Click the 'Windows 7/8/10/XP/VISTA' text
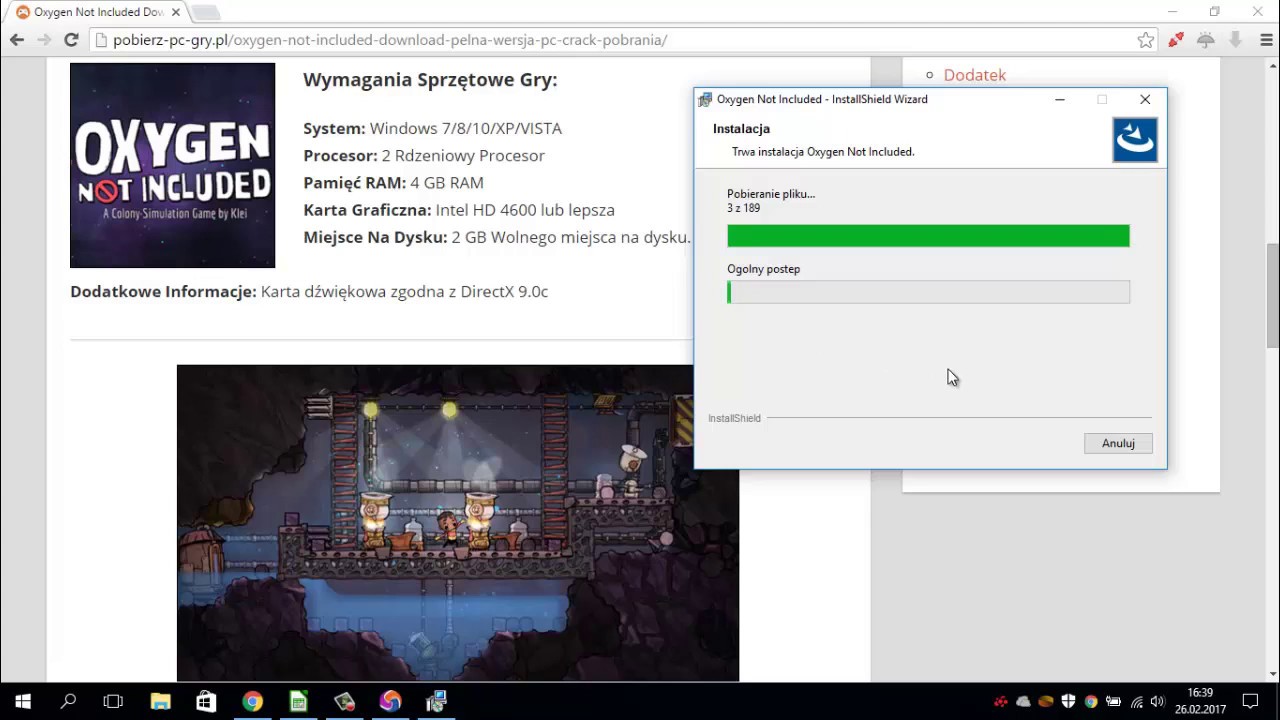The height and width of the screenshot is (720, 1280). (x=466, y=128)
